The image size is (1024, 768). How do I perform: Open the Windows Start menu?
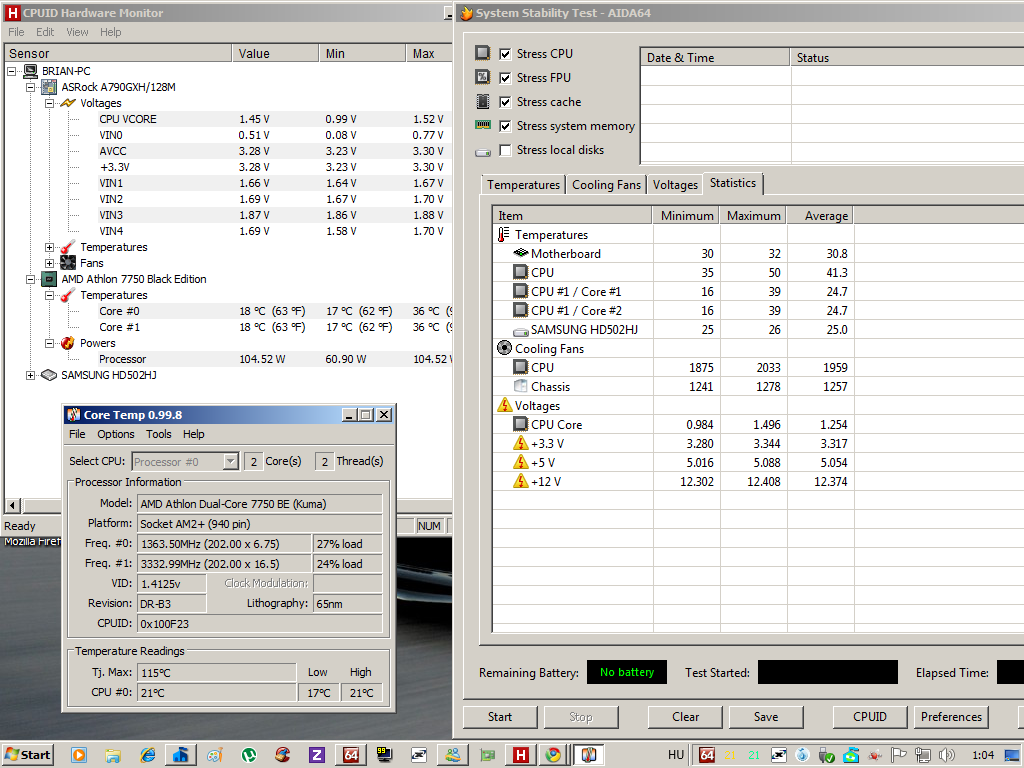[x=27, y=755]
